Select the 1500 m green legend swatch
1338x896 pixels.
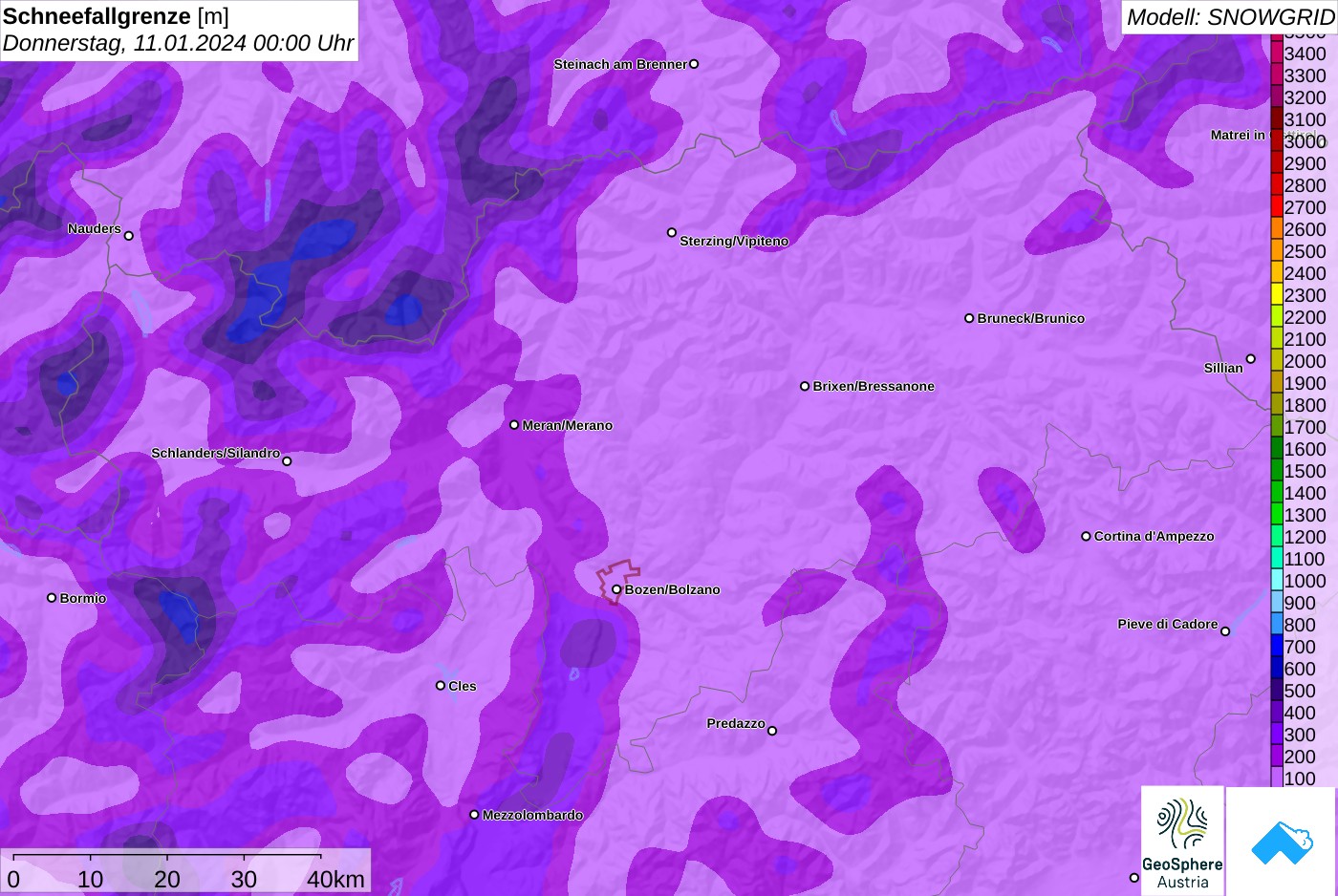[x=1277, y=471]
